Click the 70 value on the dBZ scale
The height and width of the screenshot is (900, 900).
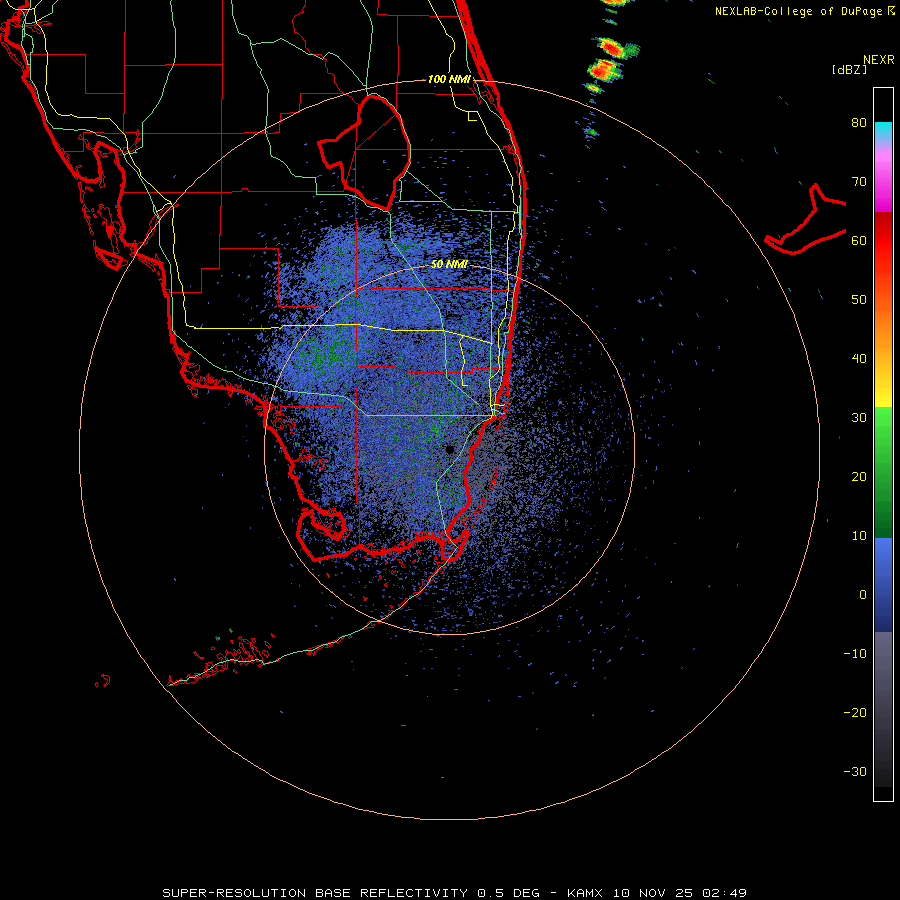tap(859, 182)
